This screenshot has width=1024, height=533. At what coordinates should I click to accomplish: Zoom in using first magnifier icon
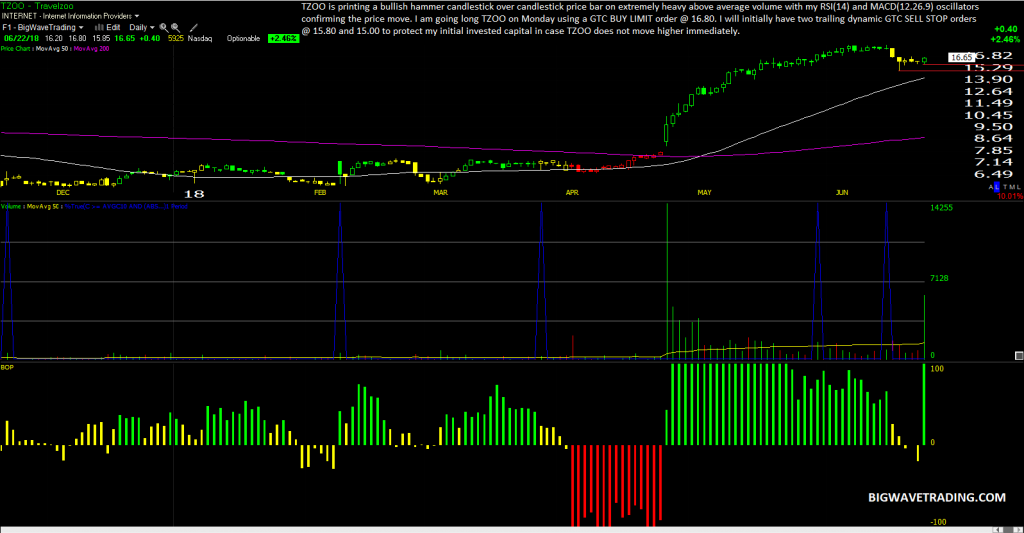click(x=164, y=27)
